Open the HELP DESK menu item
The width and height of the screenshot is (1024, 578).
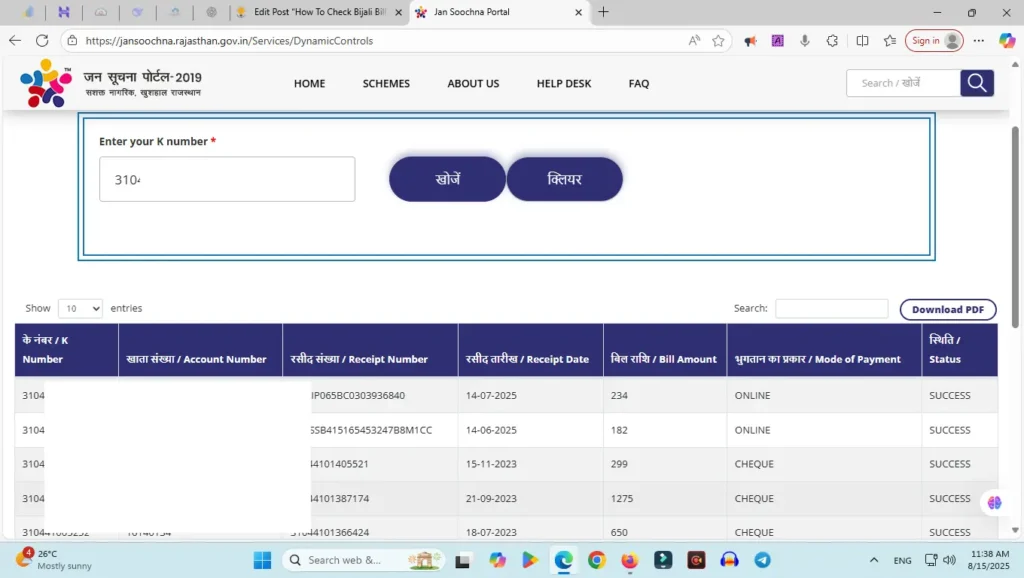[564, 83]
